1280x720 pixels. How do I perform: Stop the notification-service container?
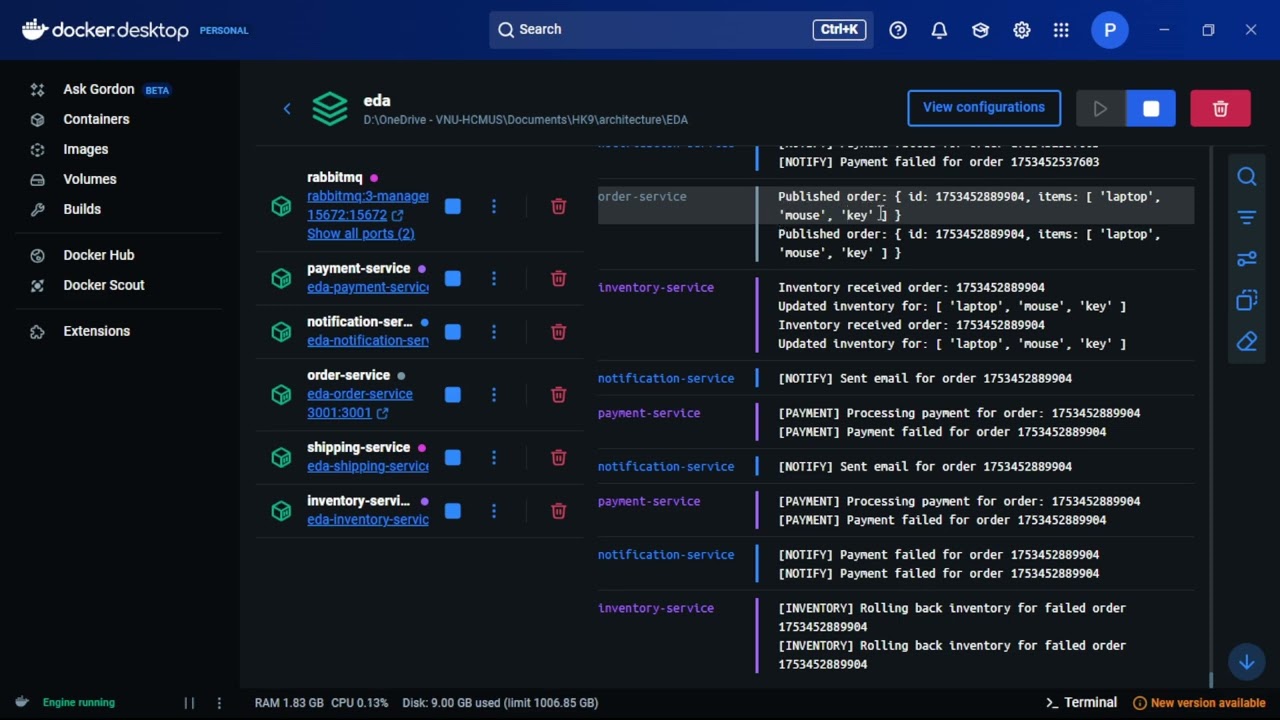pyautogui.click(x=453, y=331)
